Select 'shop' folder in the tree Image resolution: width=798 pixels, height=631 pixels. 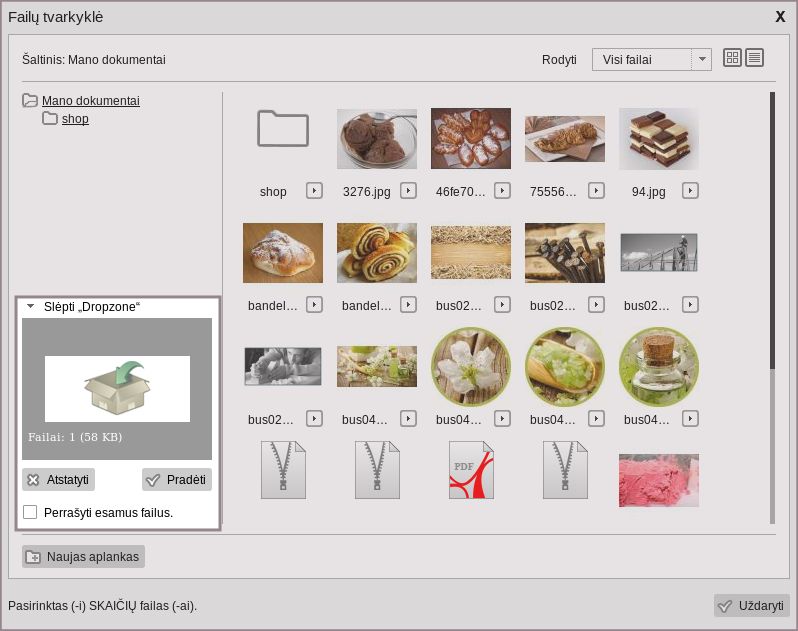pos(75,119)
